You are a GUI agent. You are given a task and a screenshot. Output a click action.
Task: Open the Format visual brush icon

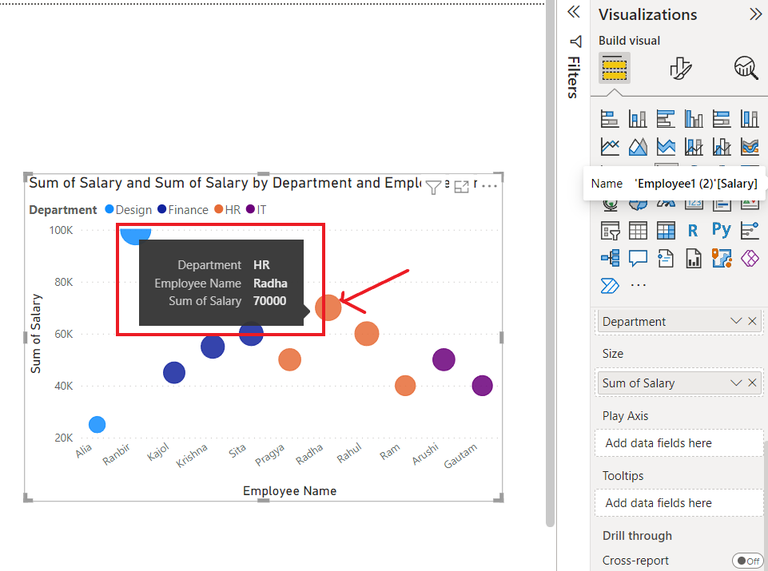(x=680, y=68)
